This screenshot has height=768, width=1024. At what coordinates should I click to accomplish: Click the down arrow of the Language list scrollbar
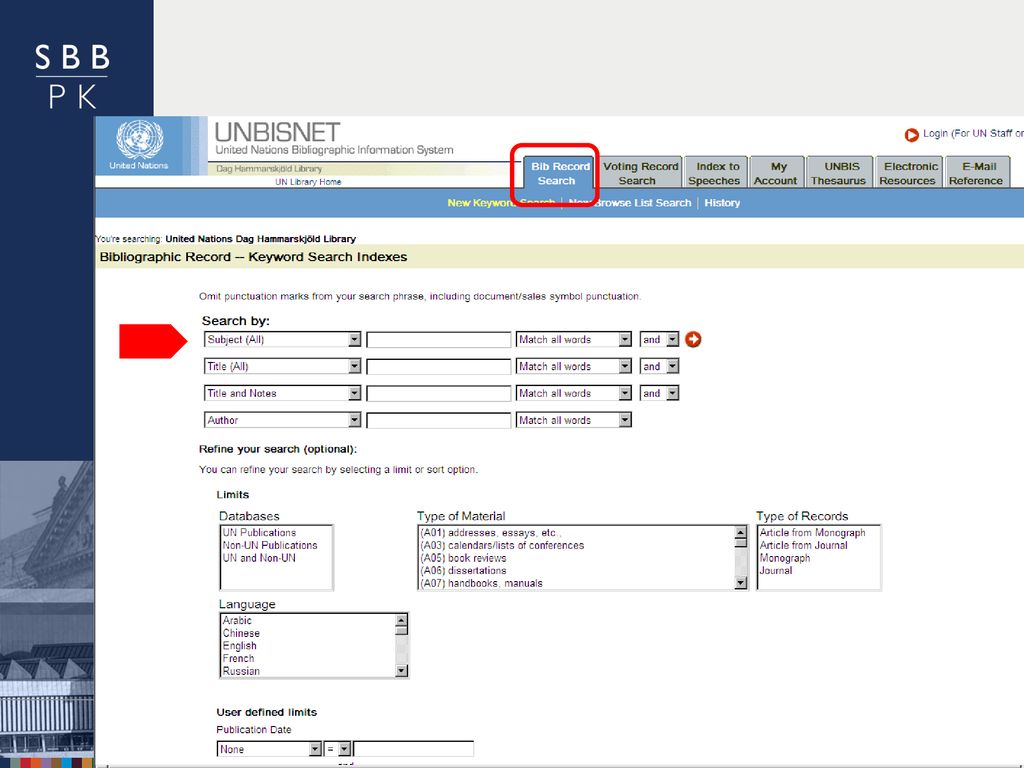coord(402,671)
